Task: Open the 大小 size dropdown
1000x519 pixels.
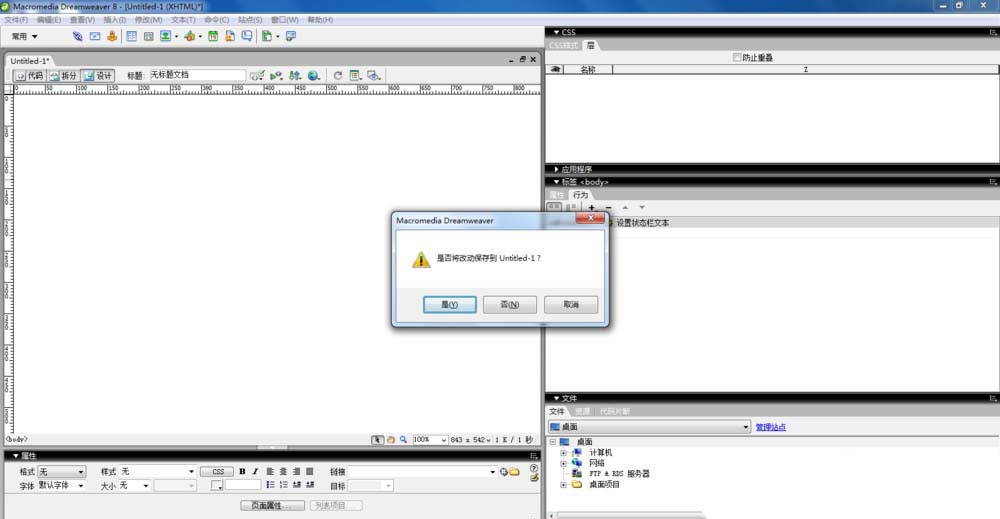Action: tap(135, 485)
